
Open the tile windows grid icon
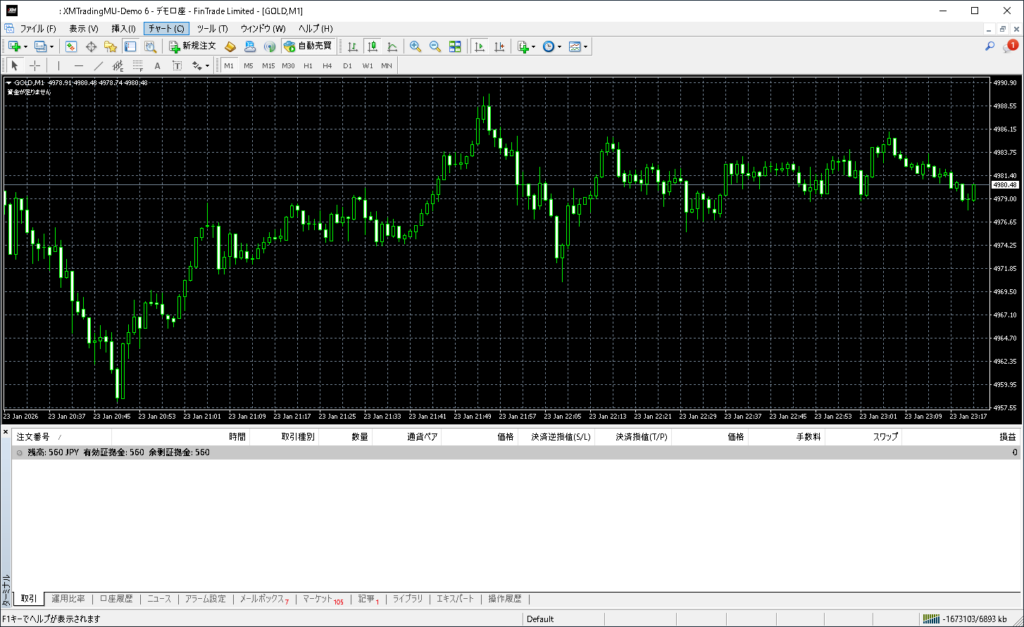(x=455, y=47)
